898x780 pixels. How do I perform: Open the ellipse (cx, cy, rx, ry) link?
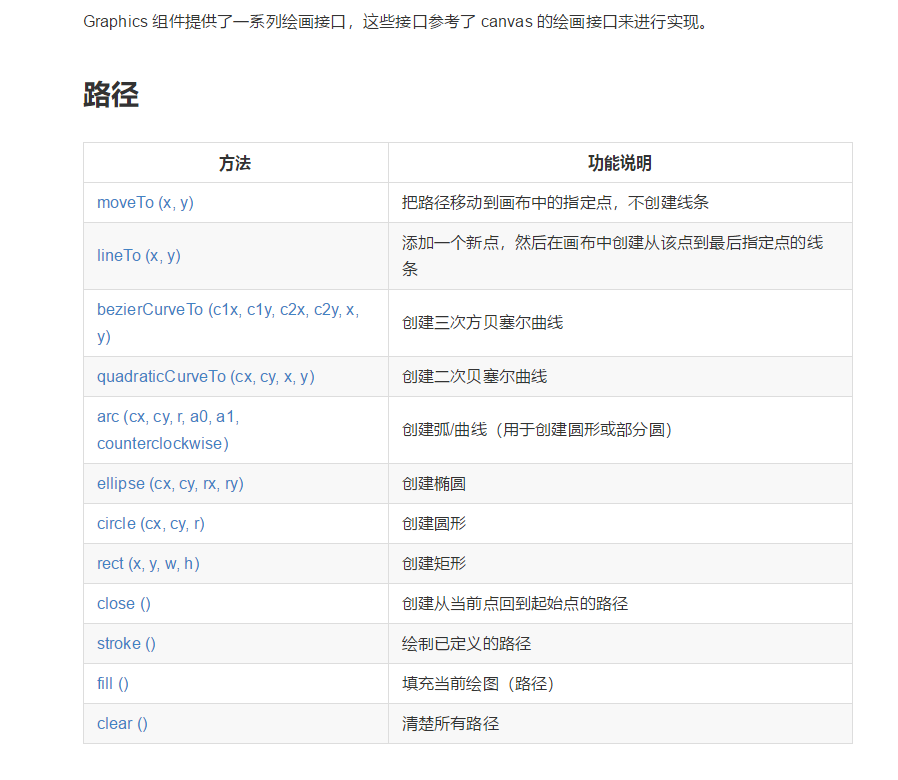(170, 484)
